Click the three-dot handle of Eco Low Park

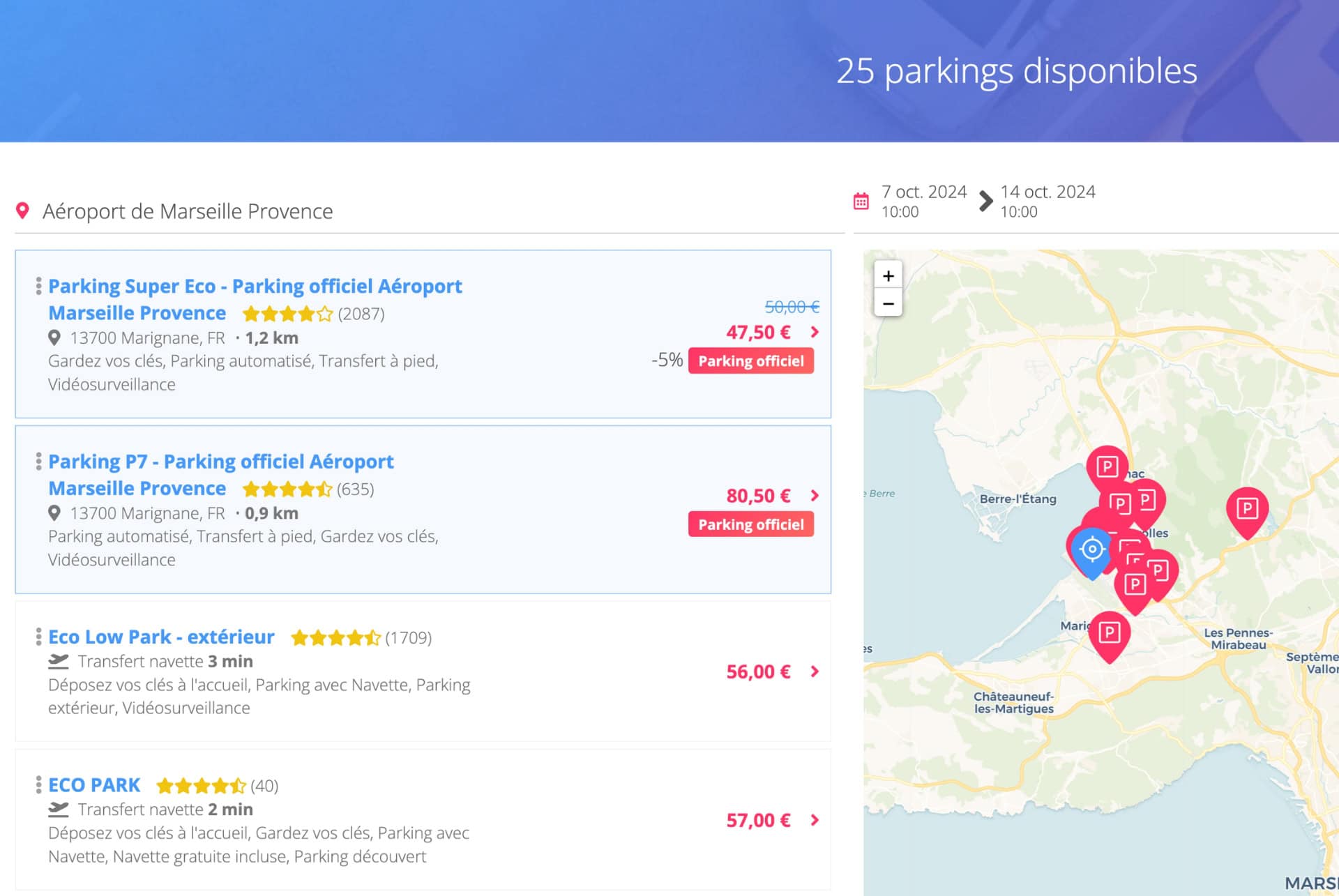(x=38, y=637)
